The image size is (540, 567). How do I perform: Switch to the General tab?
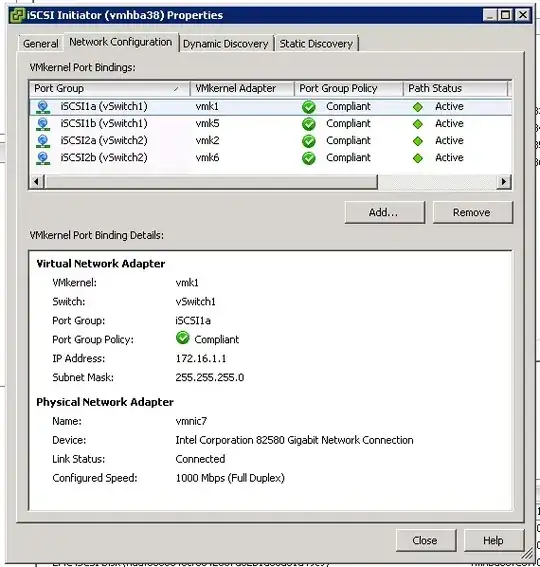(x=41, y=44)
